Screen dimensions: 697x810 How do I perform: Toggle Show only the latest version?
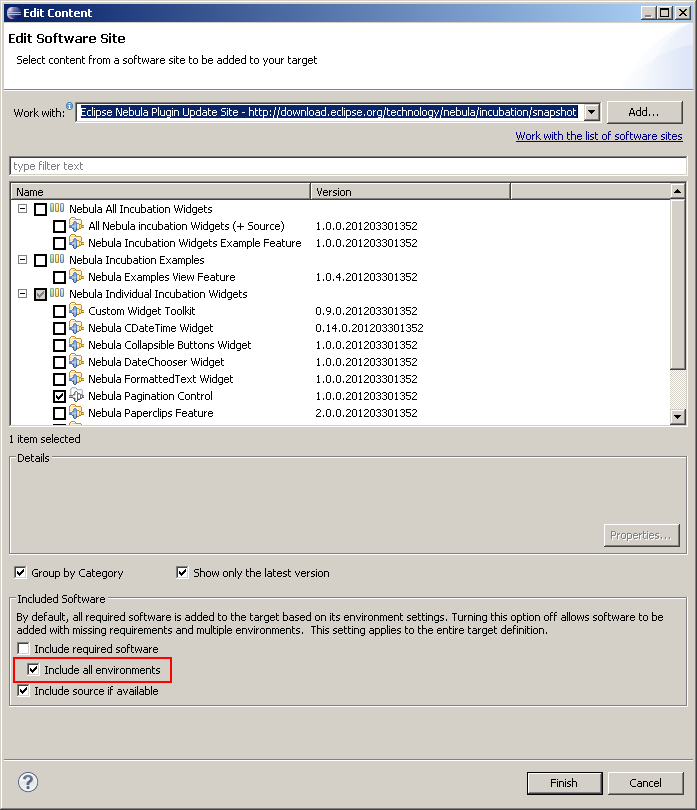click(182, 572)
